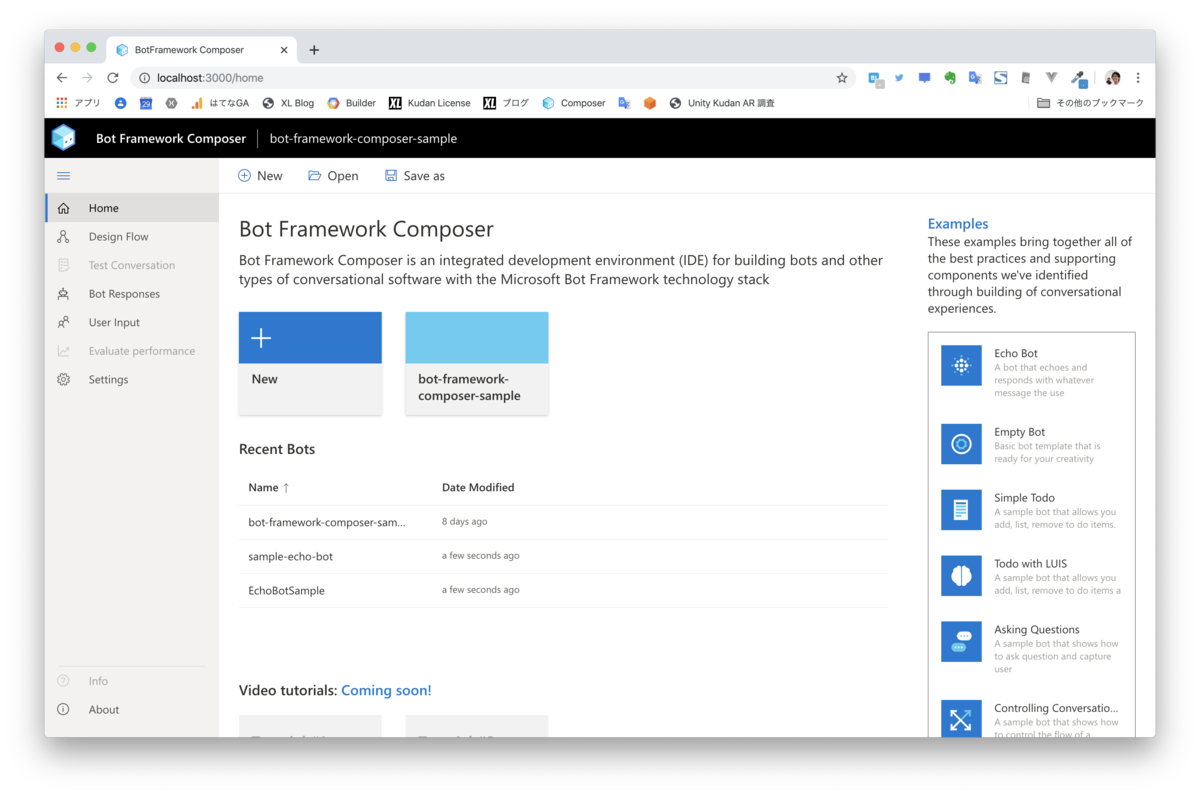Select the BotFramework Composer browser tab

200,50
